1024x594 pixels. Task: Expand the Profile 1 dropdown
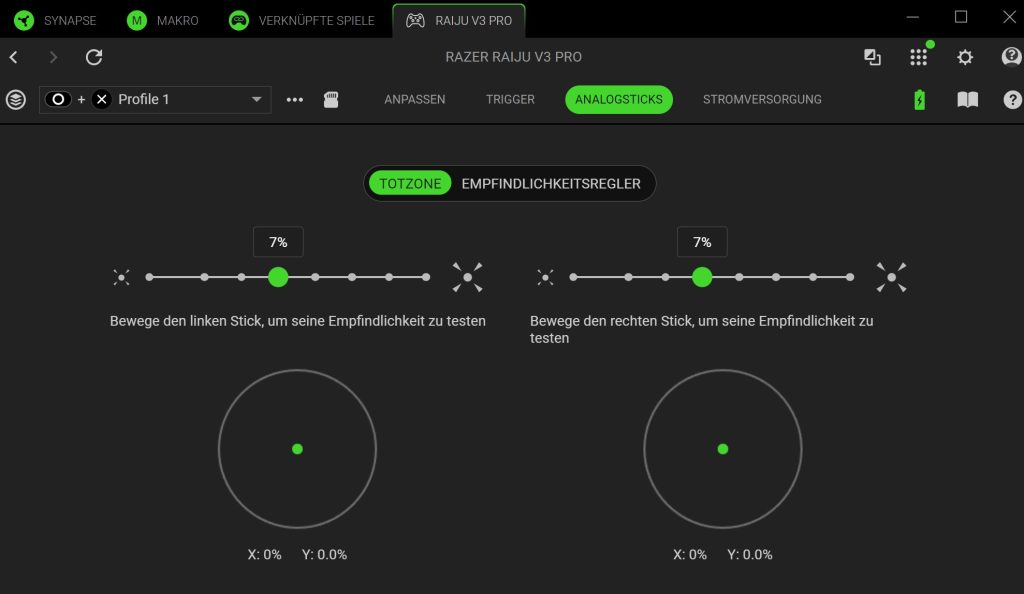[x=256, y=100]
